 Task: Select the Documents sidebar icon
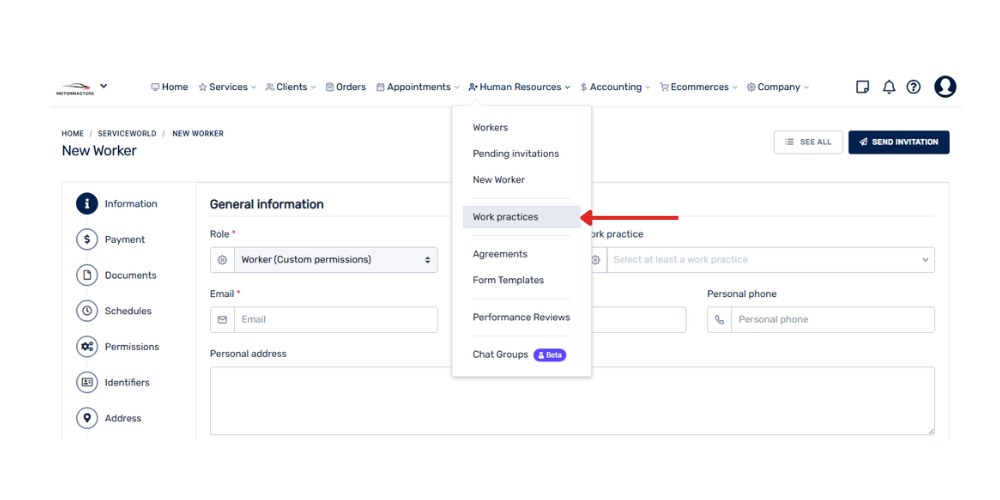tap(87, 275)
